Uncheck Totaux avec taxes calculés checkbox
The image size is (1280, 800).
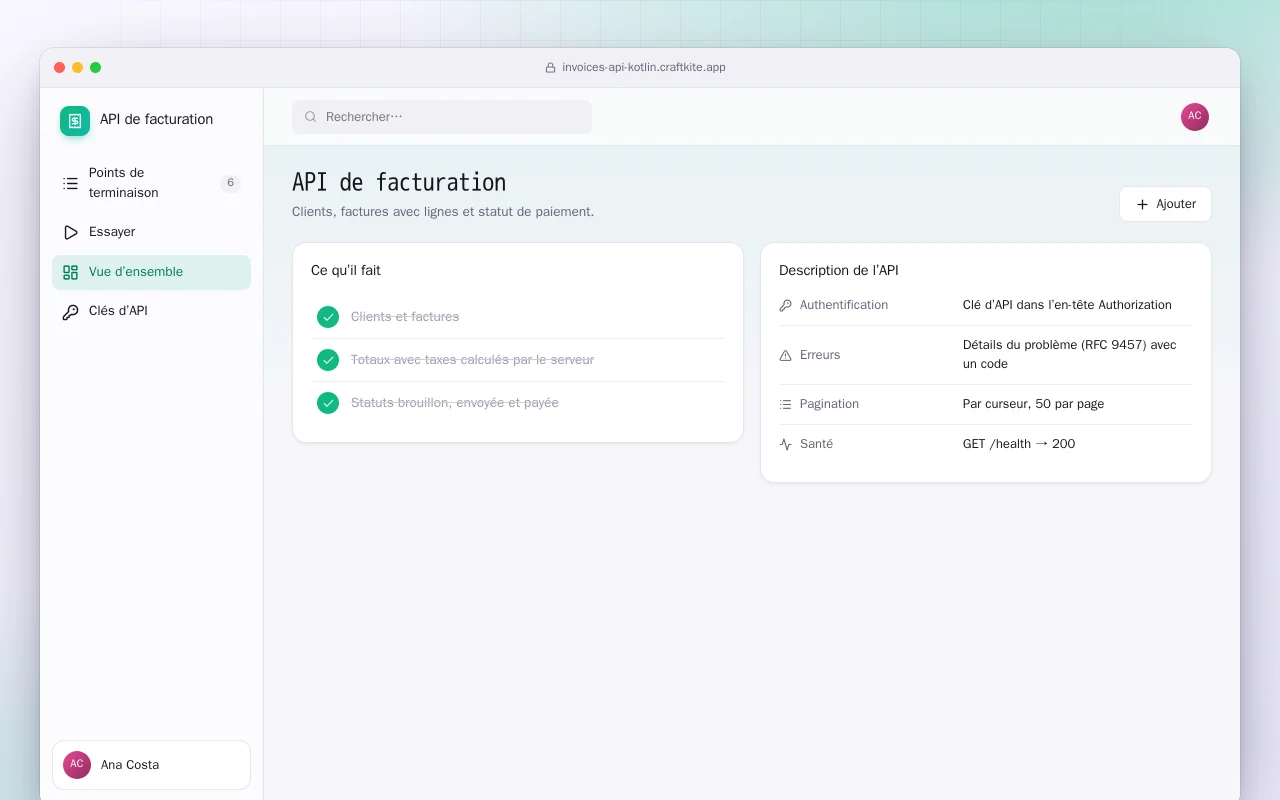coord(328,360)
